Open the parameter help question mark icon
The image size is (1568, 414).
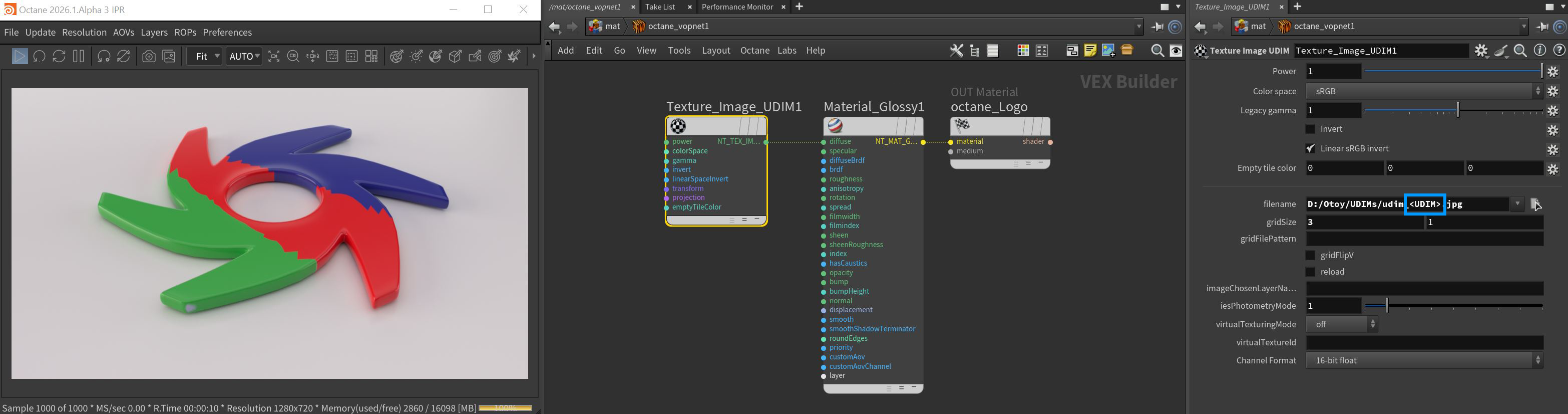pos(1559,51)
